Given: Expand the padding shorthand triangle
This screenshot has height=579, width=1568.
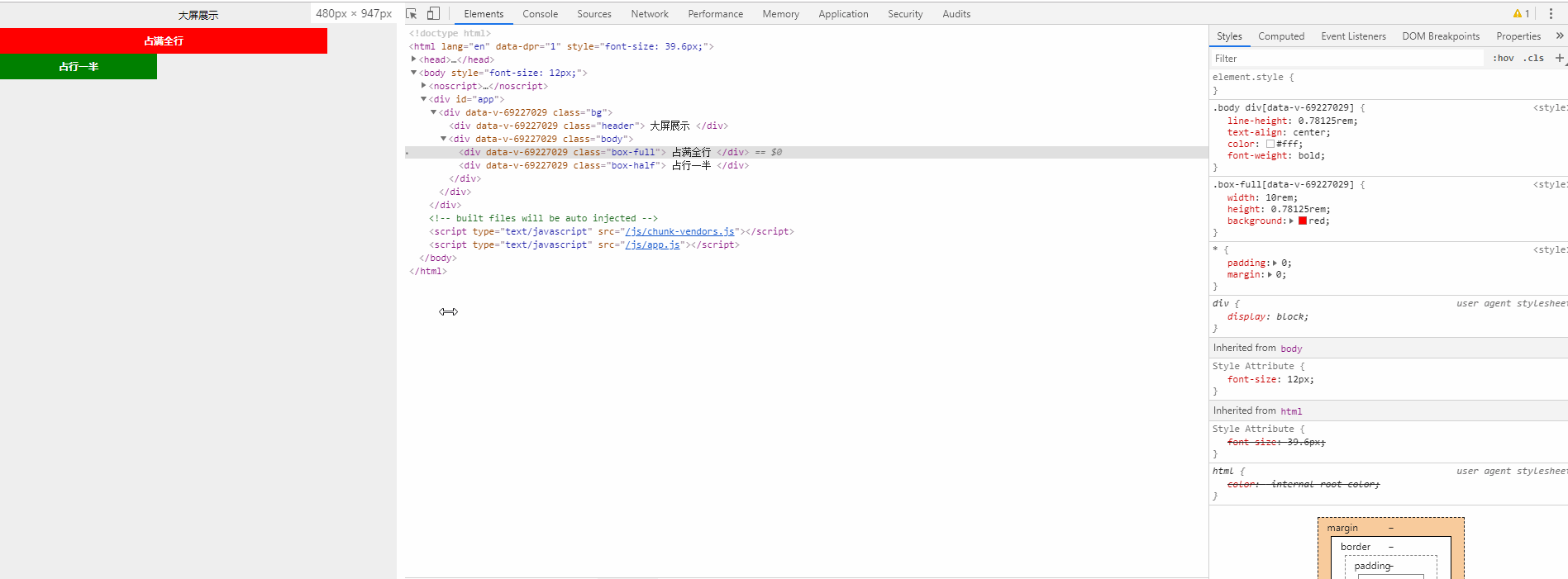Looking at the screenshot, I should point(1275,263).
